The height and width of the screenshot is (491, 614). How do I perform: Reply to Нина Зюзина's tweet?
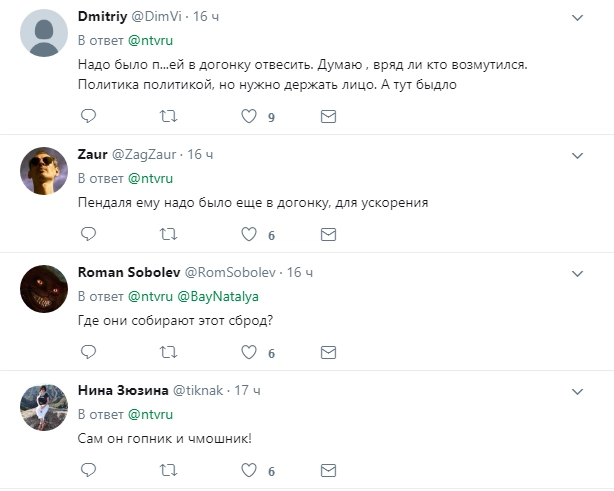pyautogui.click(x=88, y=469)
